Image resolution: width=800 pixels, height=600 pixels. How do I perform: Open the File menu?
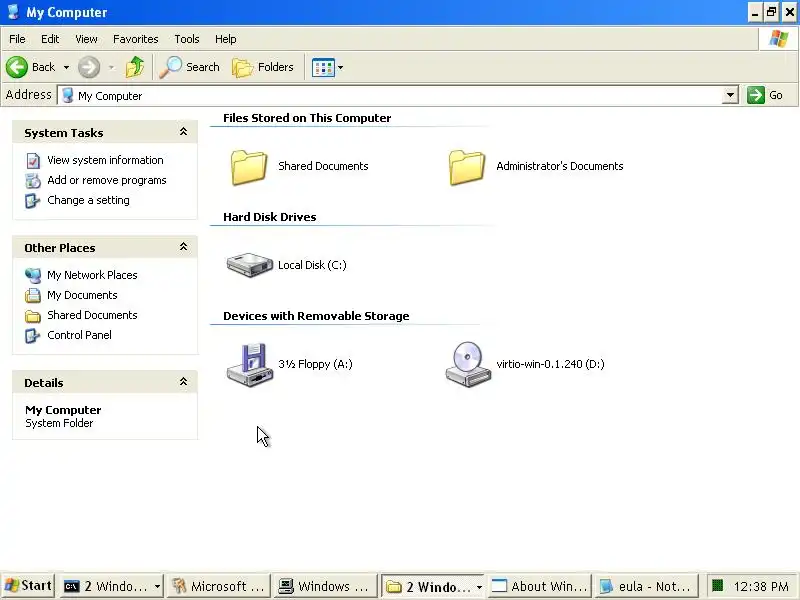click(17, 39)
